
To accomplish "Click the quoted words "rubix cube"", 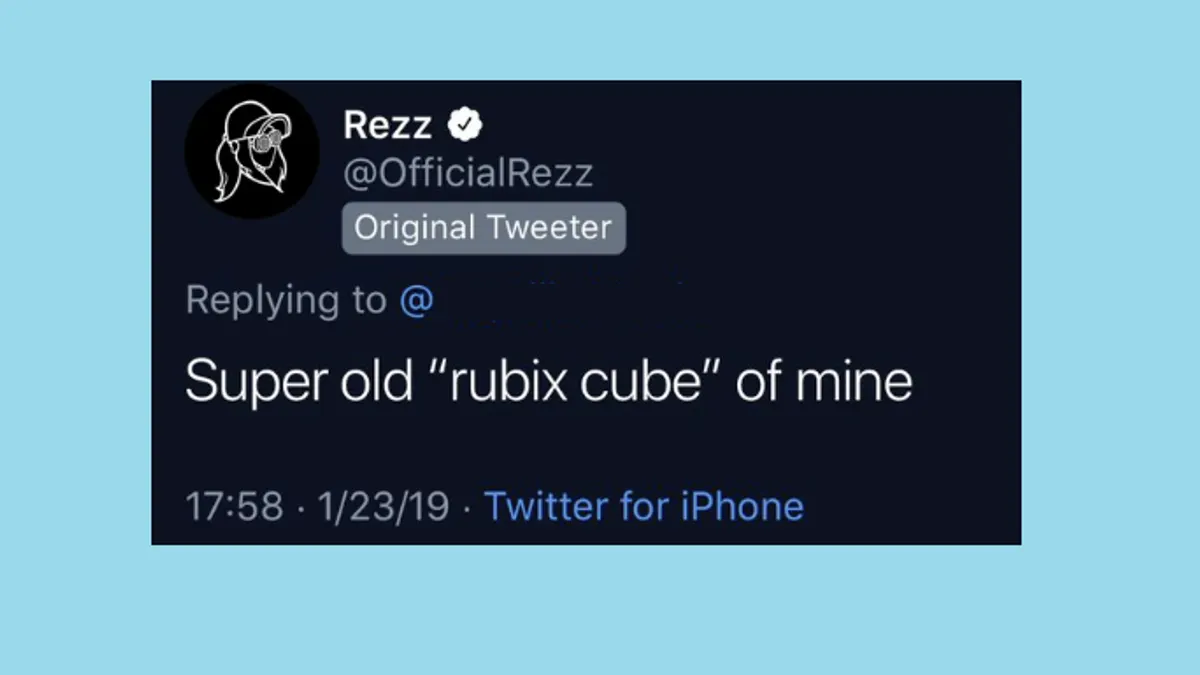I will coord(573,383).
